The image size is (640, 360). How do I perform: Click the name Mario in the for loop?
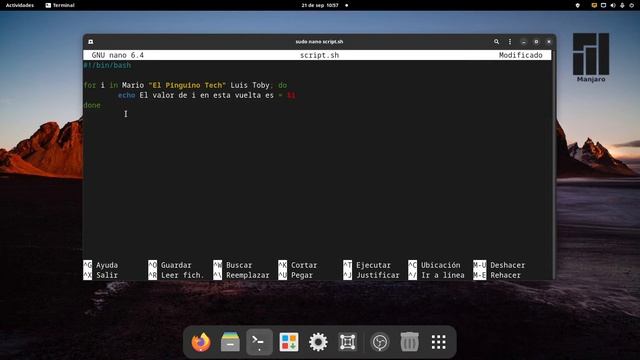pos(133,85)
